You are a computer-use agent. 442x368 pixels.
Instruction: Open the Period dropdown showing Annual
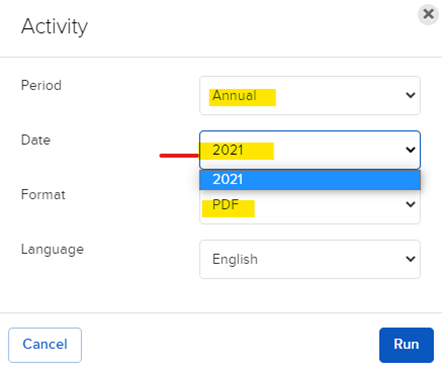point(310,96)
